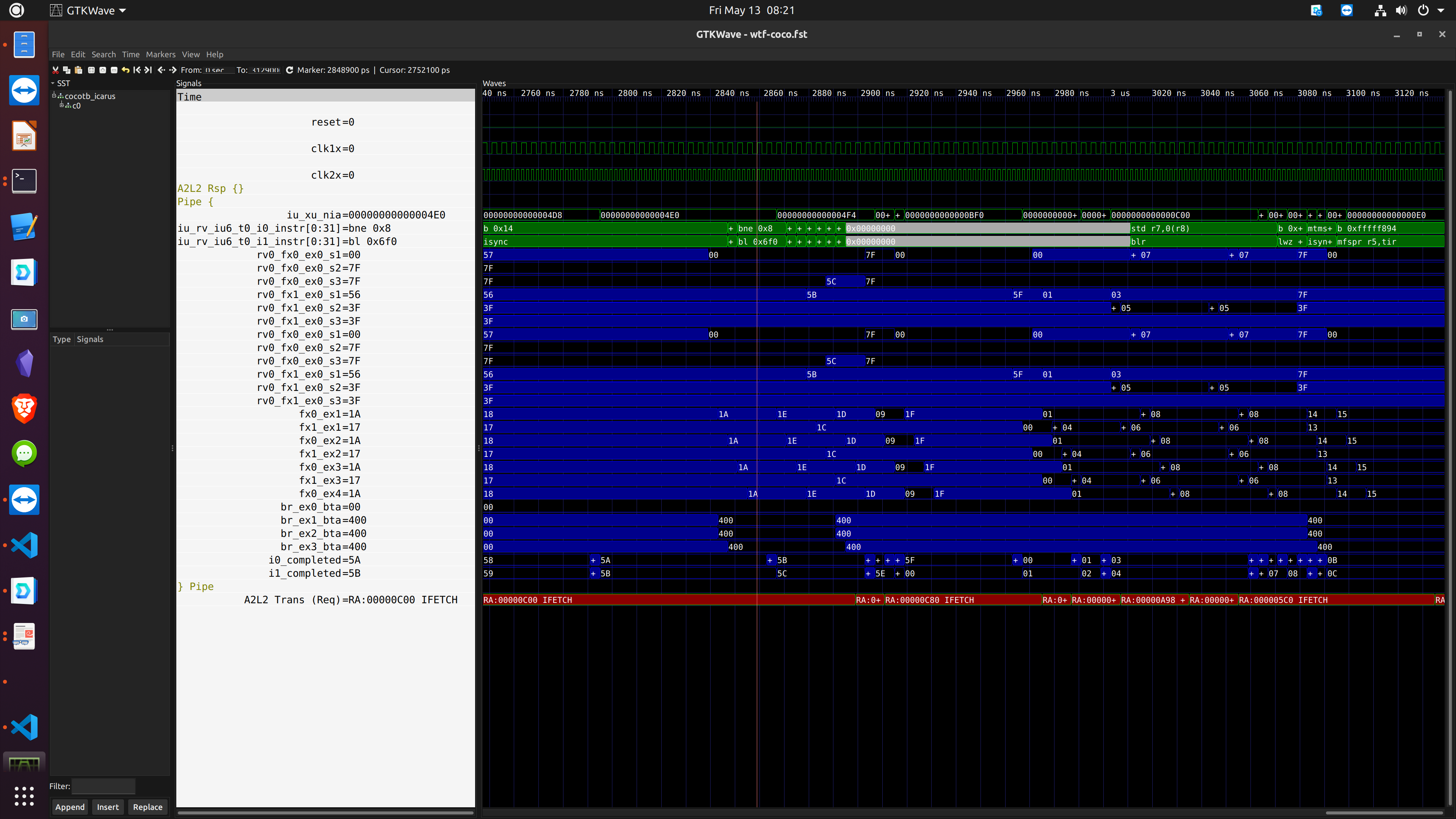Click the Copy traces toolbar icon
This screenshot has width=1456, height=819.
(x=67, y=70)
